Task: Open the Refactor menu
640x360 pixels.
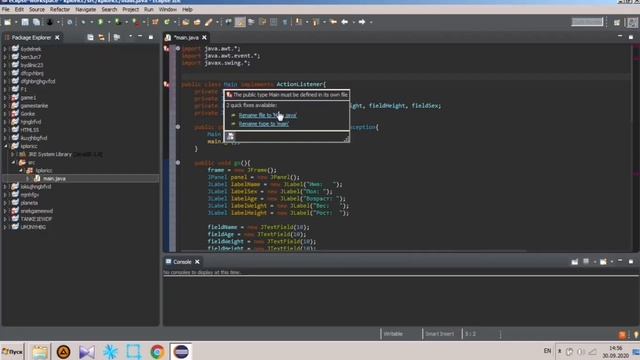Action: [x=60, y=9]
